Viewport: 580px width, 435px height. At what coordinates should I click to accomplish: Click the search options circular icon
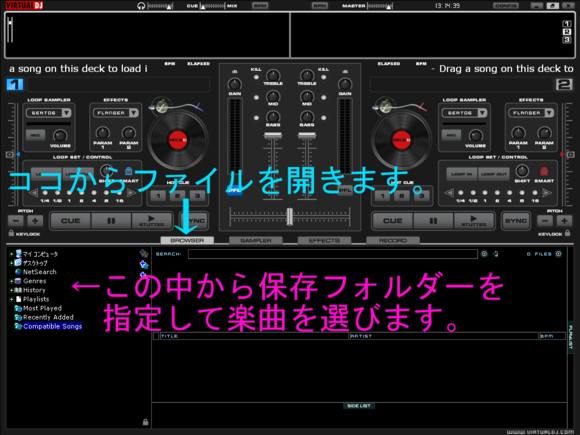[484, 254]
